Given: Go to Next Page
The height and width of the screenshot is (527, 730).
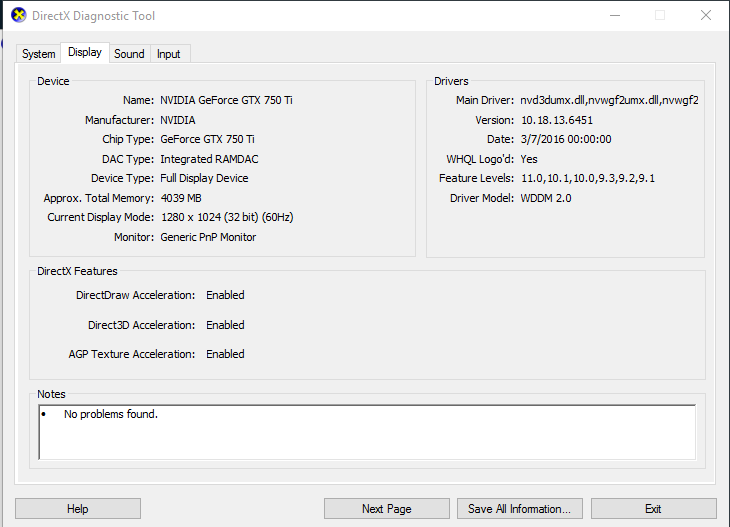Looking at the screenshot, I should [387, 508].
